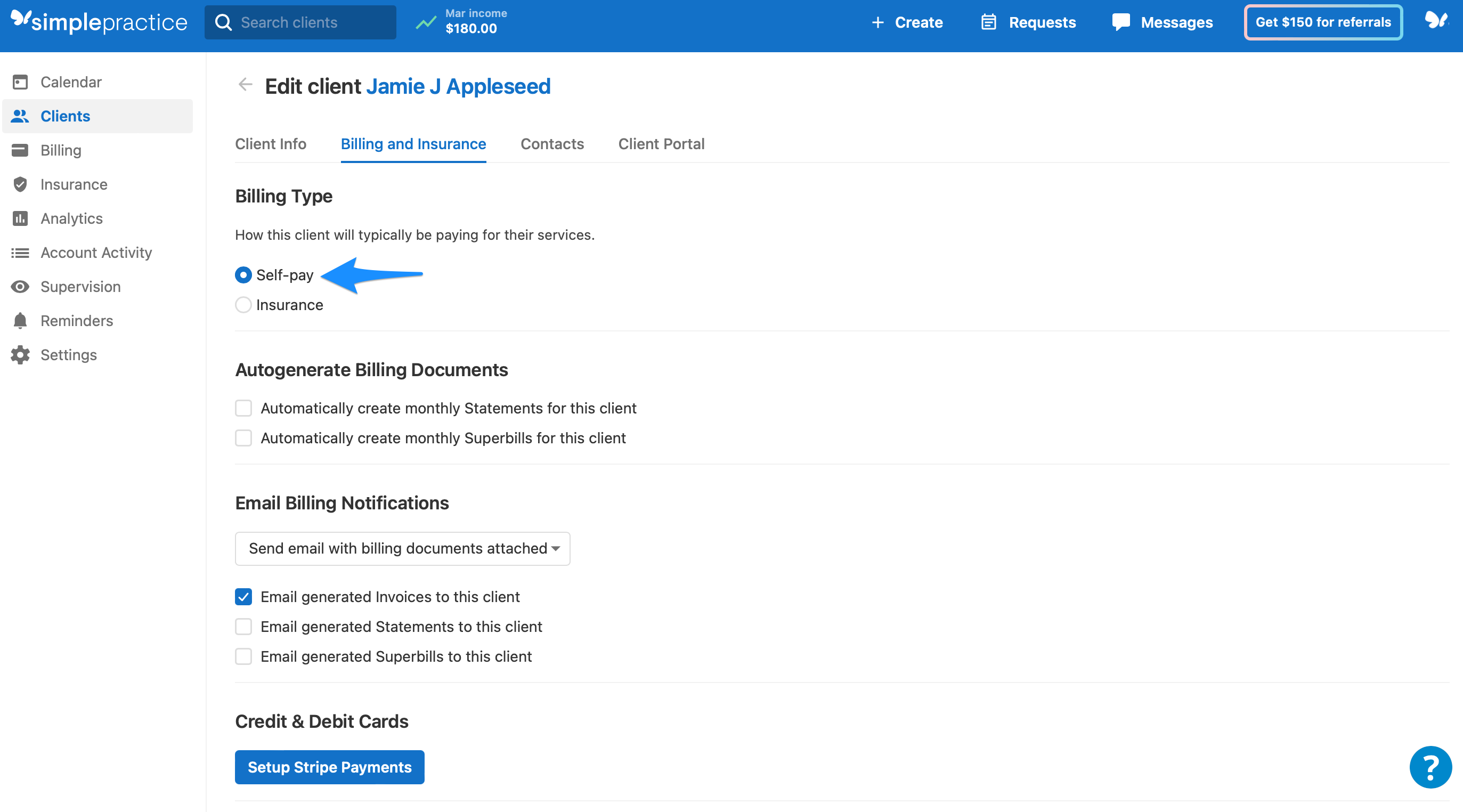Viewport: 1463px width, 812px height.
Task: Click the Clients people icon
Action: (x=20, y=116)
